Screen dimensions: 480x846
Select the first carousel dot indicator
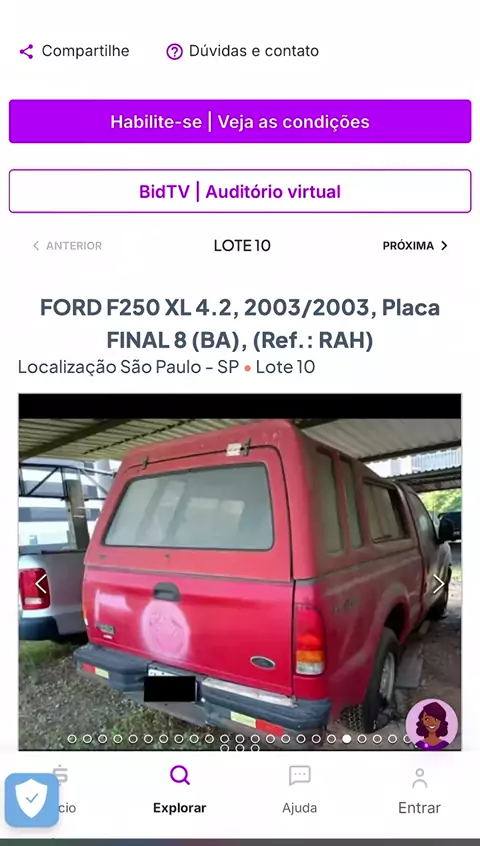pyautogui.click(x=72, y=739)
